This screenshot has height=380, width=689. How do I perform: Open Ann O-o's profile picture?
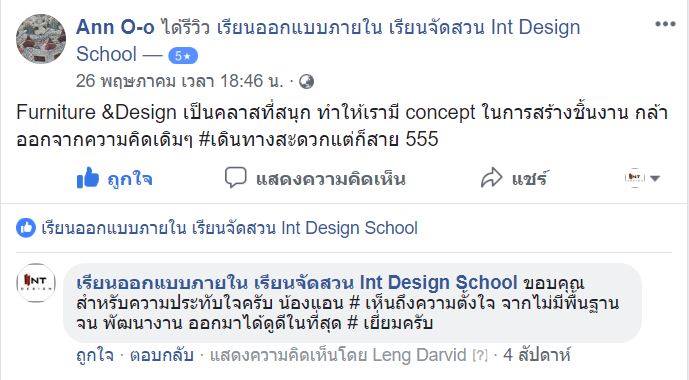click(41, 39)
